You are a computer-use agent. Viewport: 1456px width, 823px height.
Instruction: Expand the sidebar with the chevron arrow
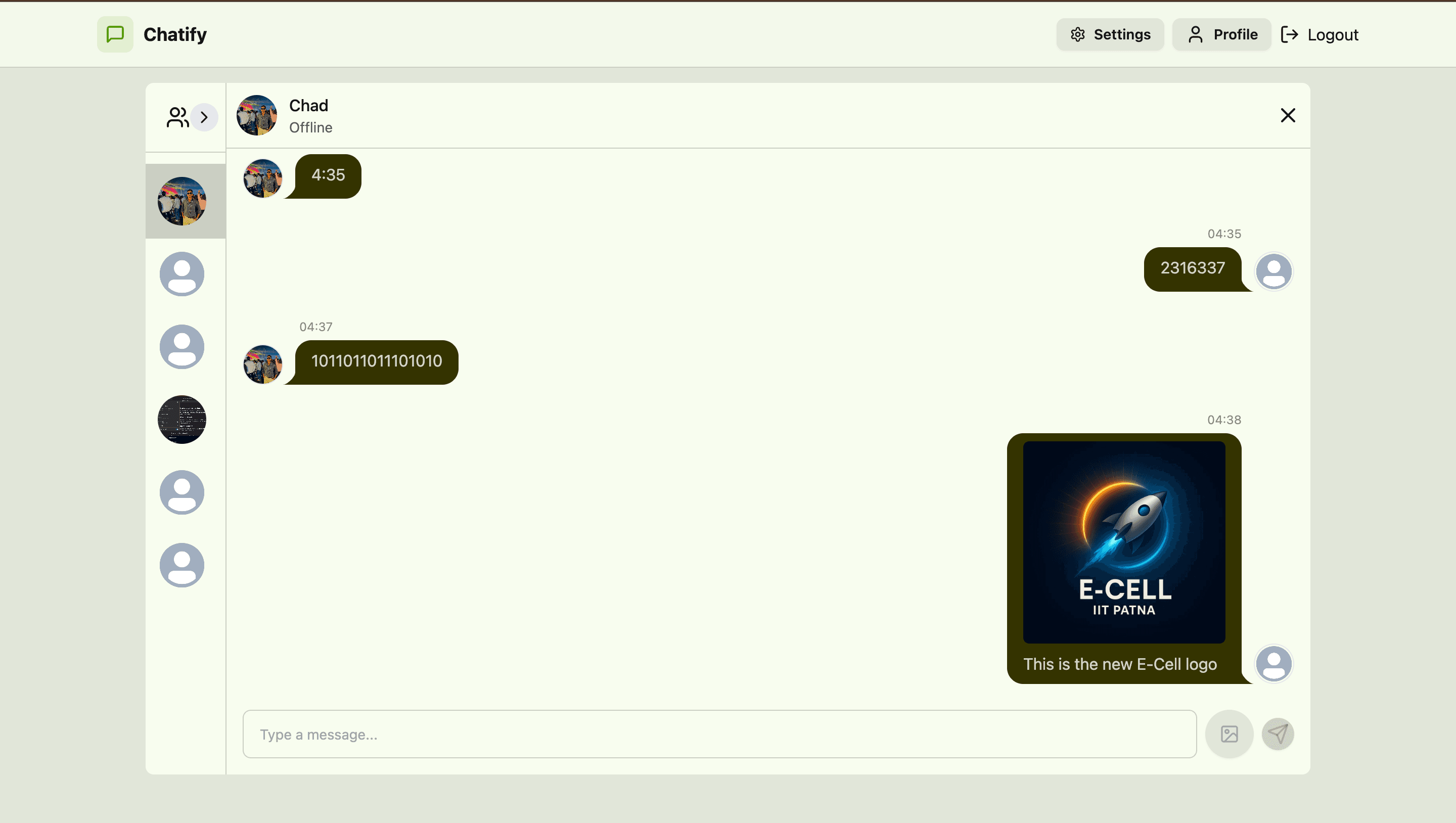point(204,118)
